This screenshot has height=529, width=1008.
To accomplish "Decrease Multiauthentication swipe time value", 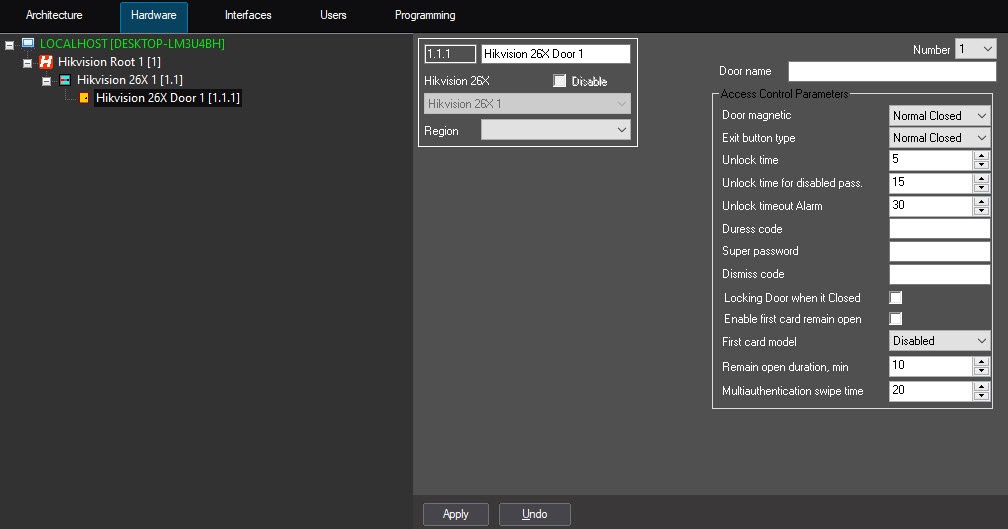I will click(x=981, y=395).
